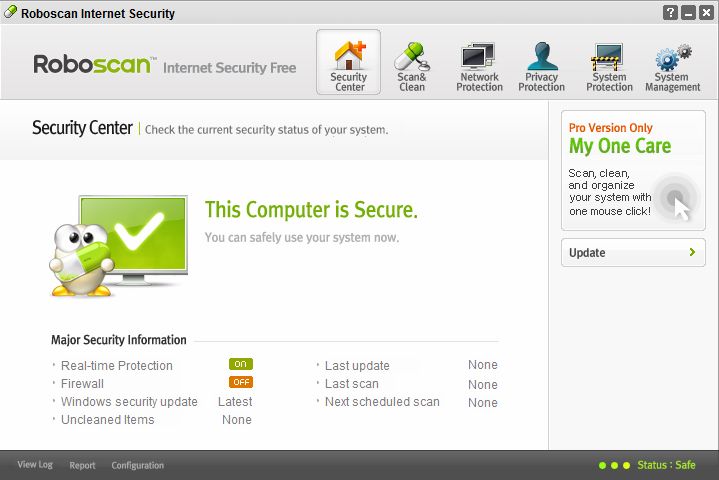Click the Update green arrow chevron
The height and width of the screenshot is (480, 719).
692,252
